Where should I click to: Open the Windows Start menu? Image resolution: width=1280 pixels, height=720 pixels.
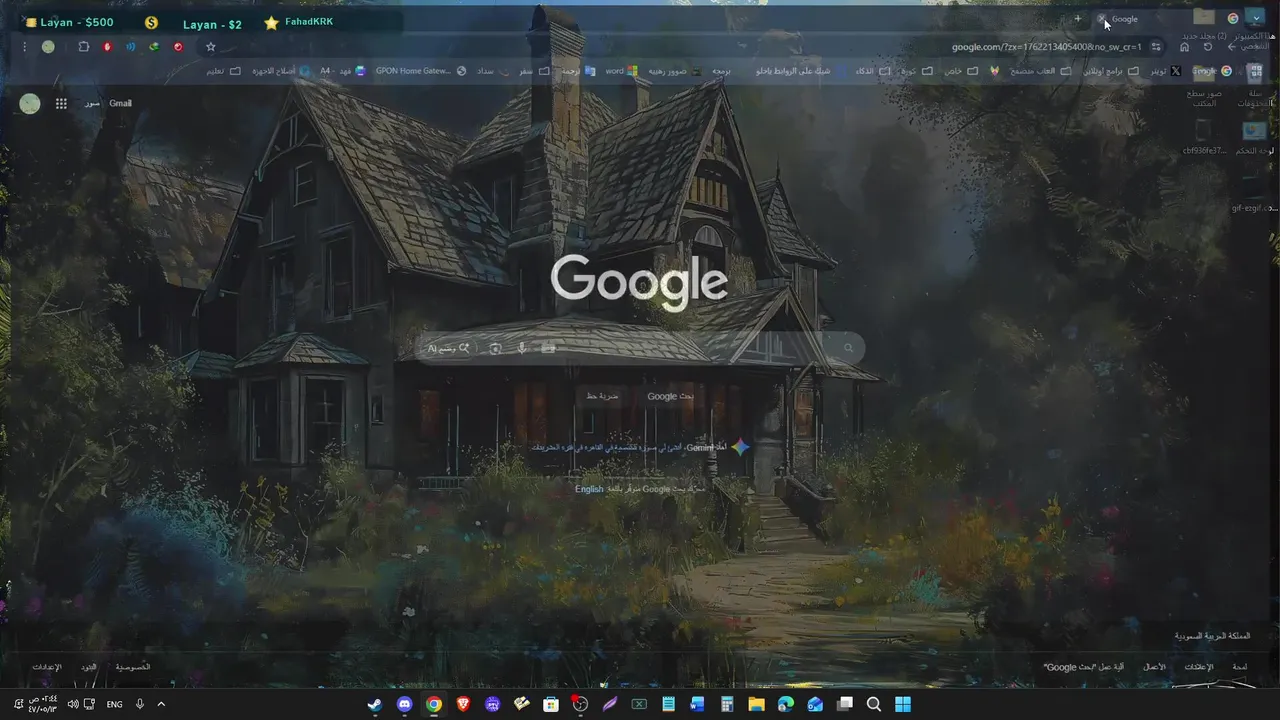pos(903,704)
